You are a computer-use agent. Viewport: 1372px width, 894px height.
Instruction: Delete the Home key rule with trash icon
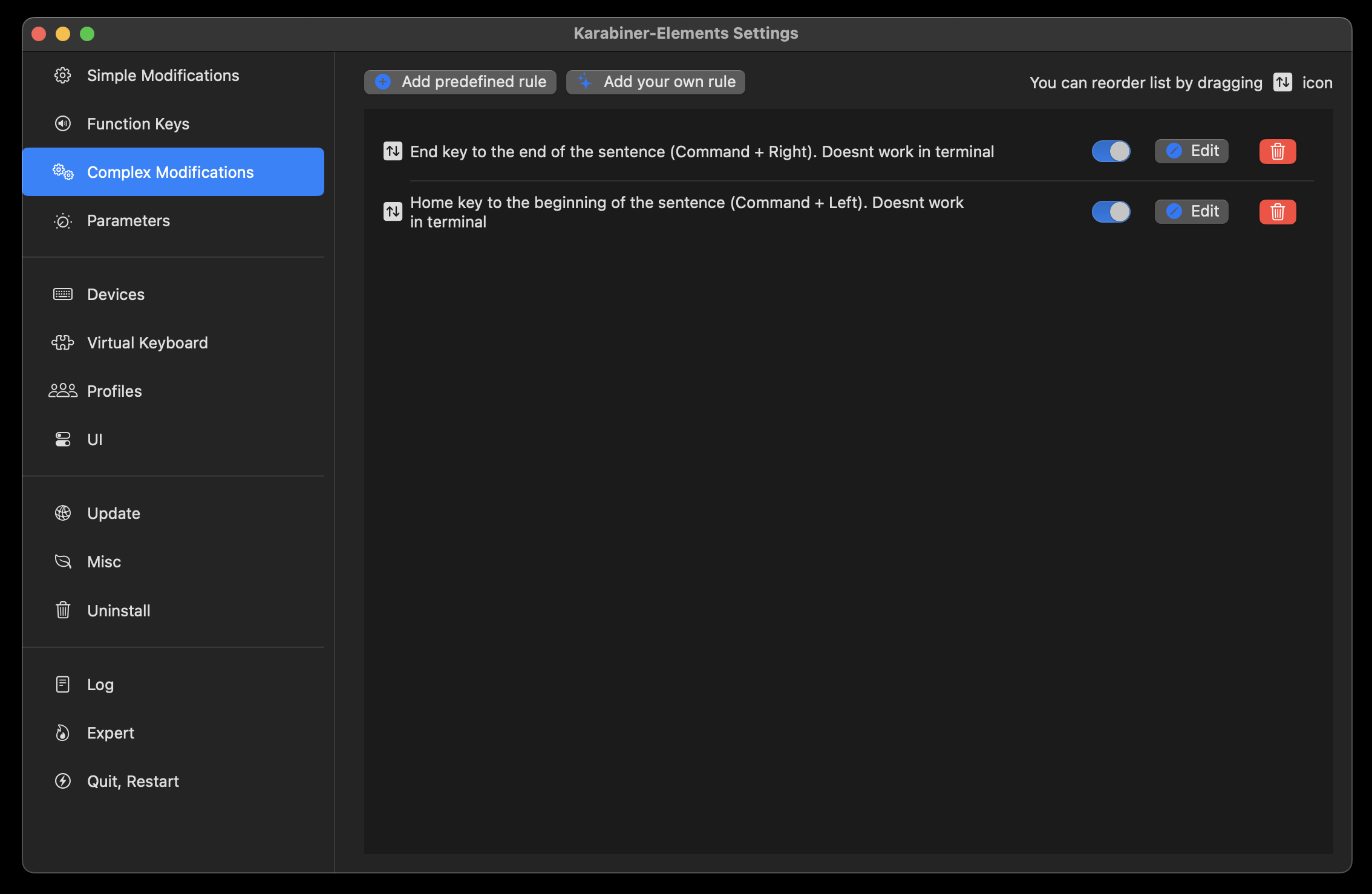(1277, 212)
